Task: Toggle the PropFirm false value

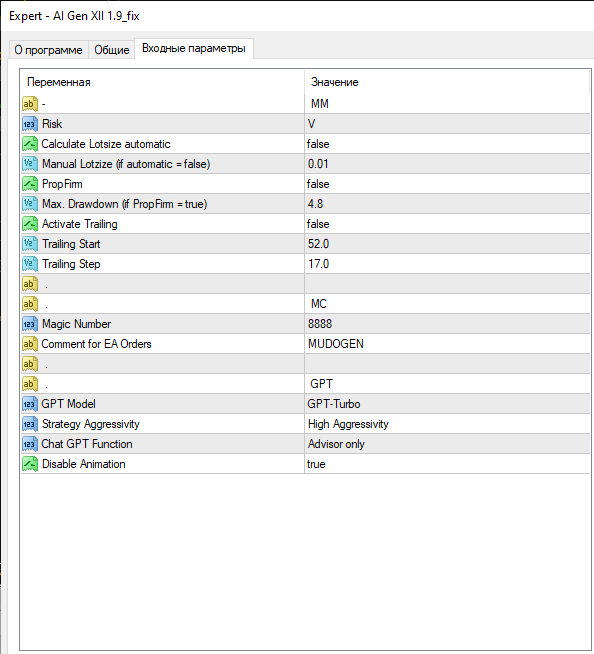Action: [x=447, y=184]
